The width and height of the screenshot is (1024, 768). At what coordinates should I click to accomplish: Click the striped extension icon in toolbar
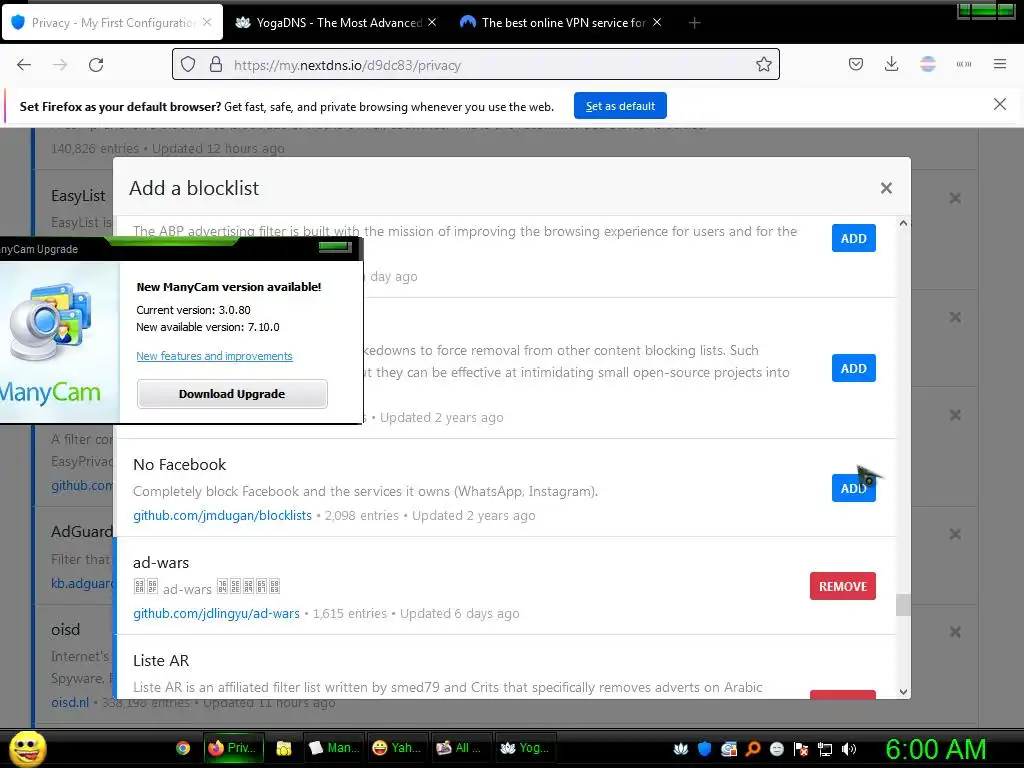[927, 64]
